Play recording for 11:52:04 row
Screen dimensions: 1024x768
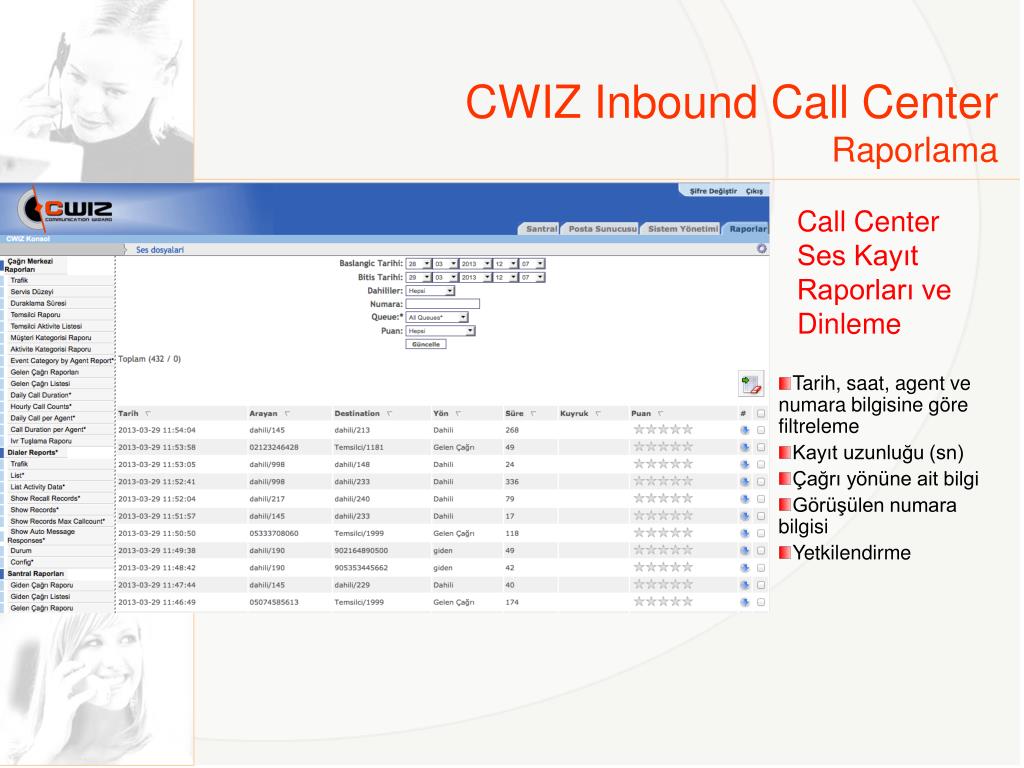[744, 499]
